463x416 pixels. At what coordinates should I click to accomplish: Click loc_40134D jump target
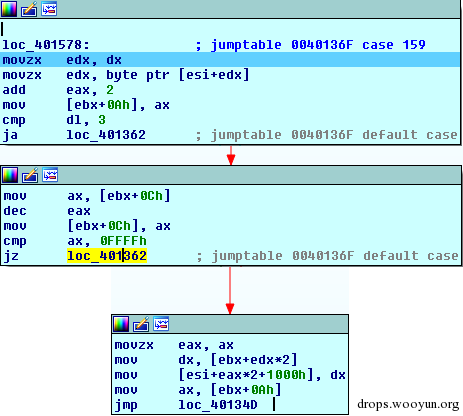(218, 405)
